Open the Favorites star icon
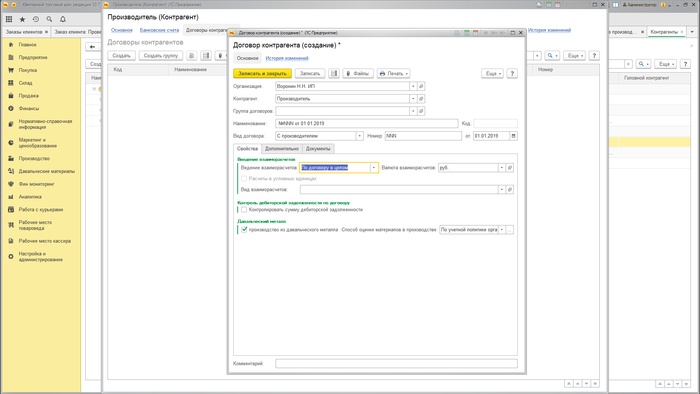This screenshot has height=394, width=700. (22, 19)
